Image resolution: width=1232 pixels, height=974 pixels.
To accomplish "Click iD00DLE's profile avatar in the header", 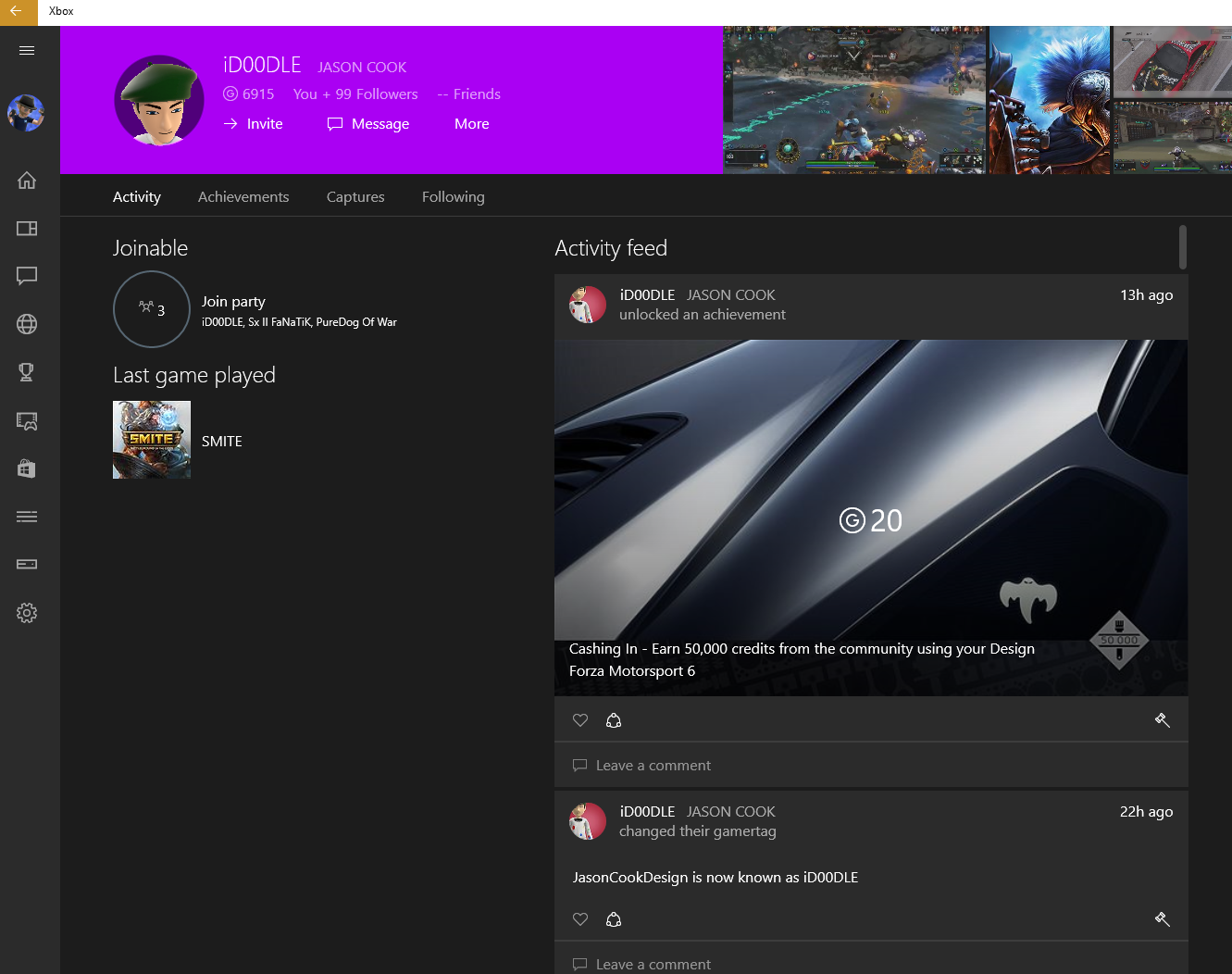I will click(x=159, y=100).
